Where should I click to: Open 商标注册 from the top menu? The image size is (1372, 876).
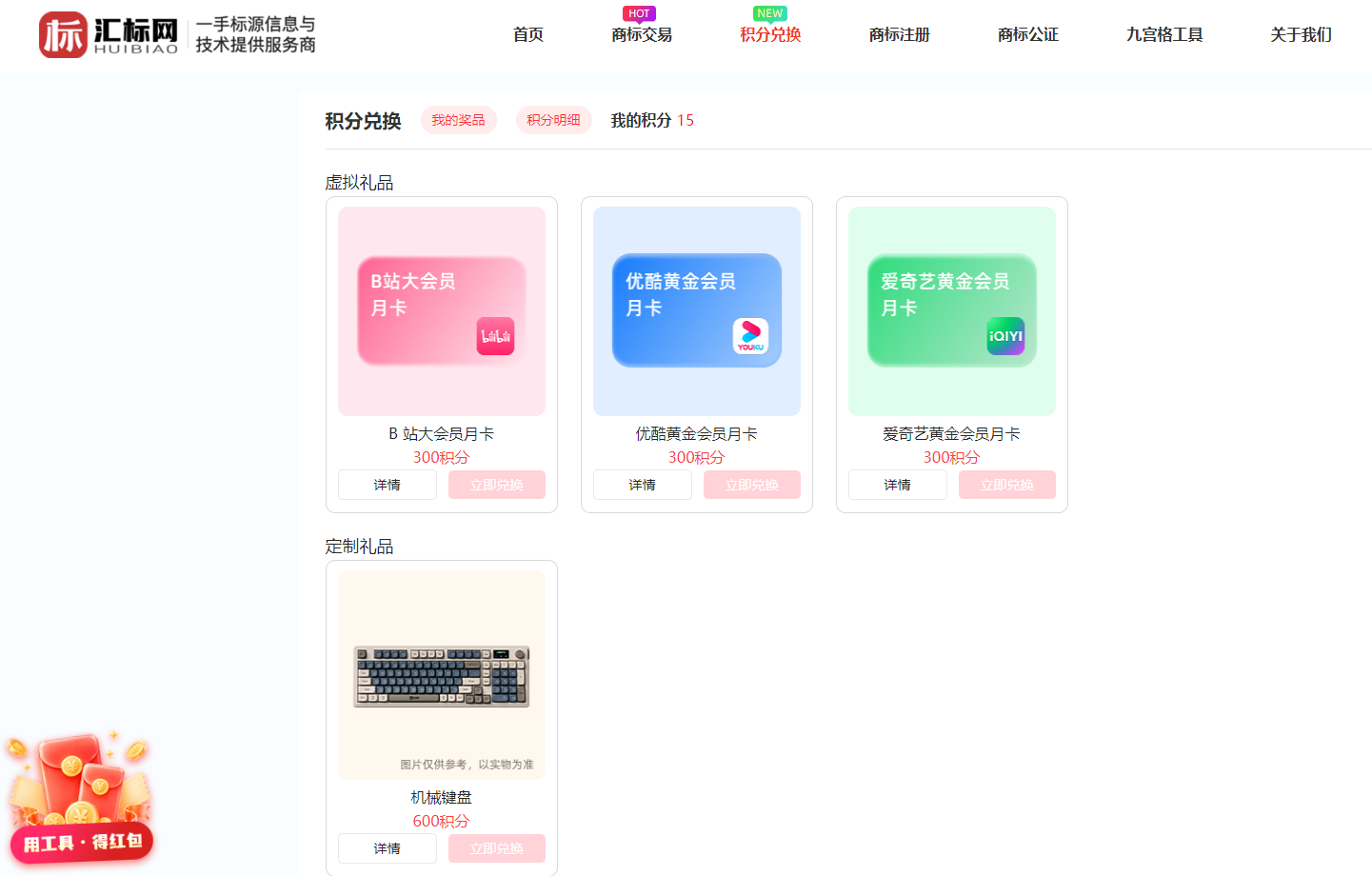[900, 35]
